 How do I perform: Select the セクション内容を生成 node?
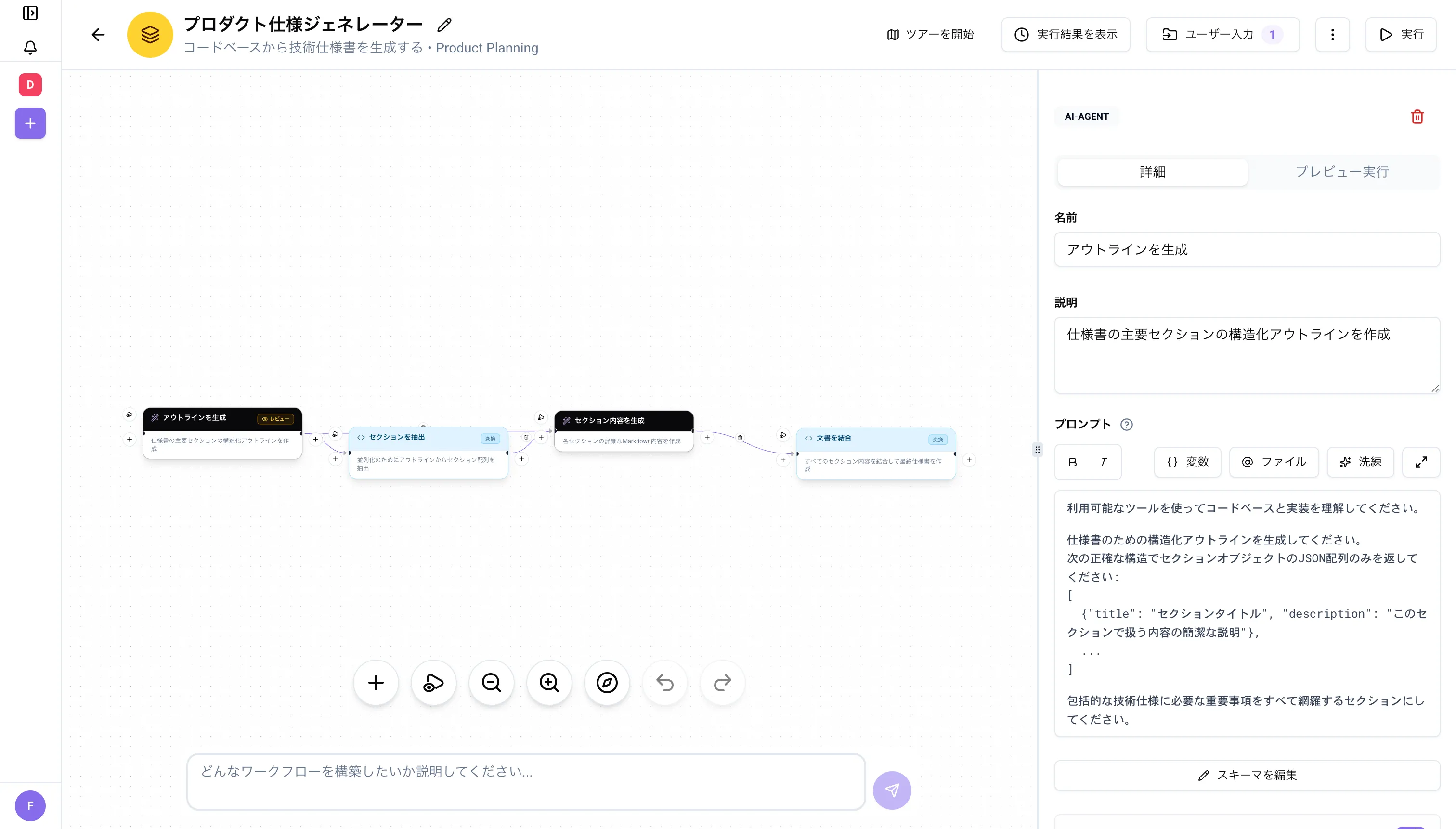624,431
